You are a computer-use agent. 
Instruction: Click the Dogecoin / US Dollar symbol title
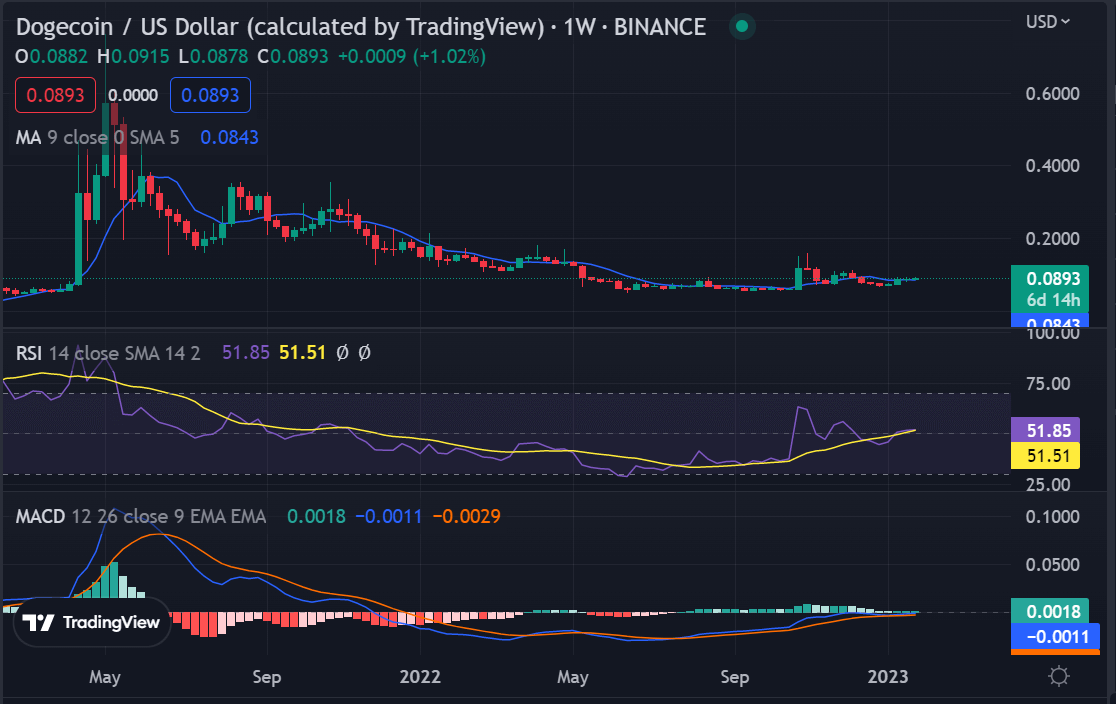coord(280,27)
